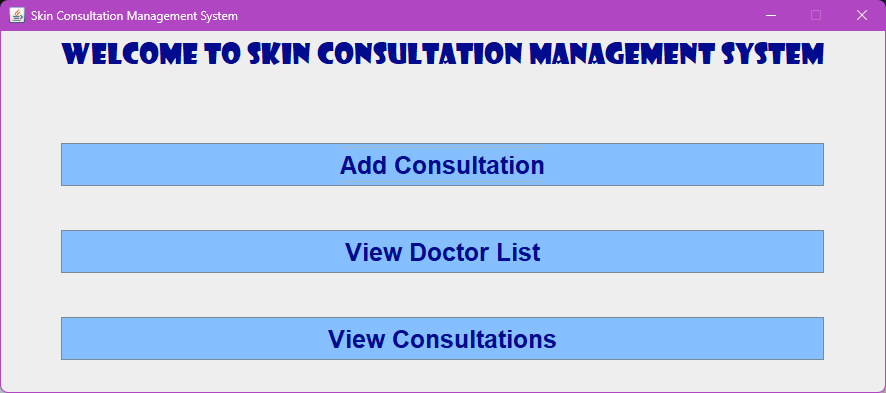Click the focus rectangle around Add Consultation

(442, 165)
